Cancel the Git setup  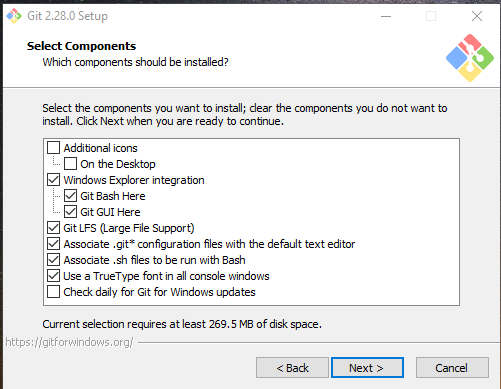click(x=452, y=368)
